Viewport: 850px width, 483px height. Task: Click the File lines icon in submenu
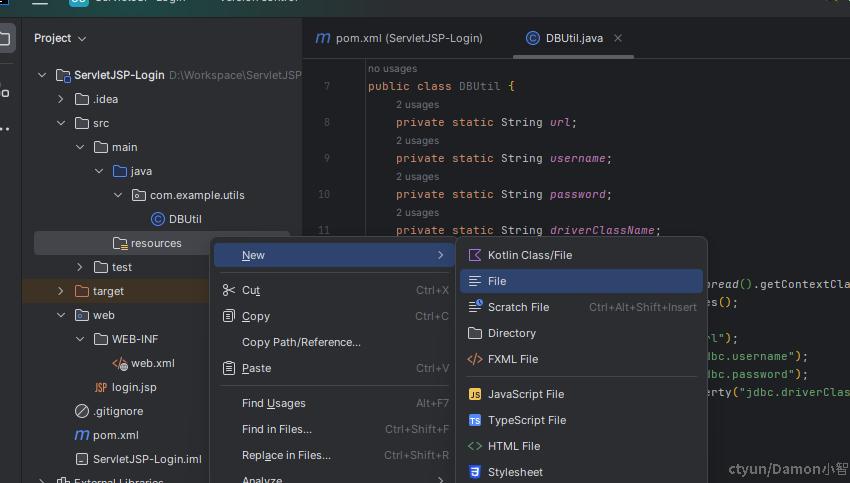click(475, 281)
